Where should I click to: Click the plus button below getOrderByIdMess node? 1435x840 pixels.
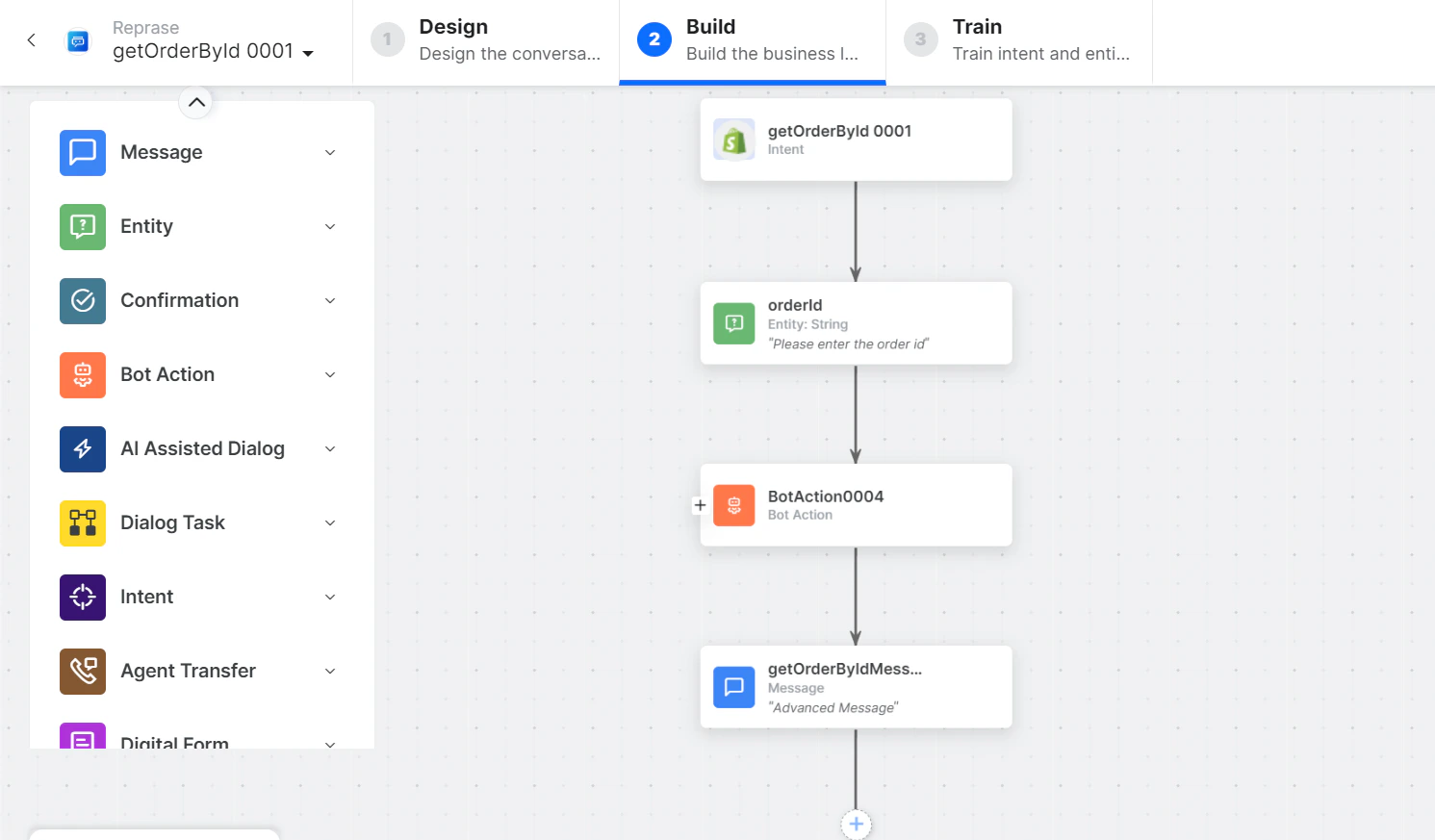[x=856, y=824]
